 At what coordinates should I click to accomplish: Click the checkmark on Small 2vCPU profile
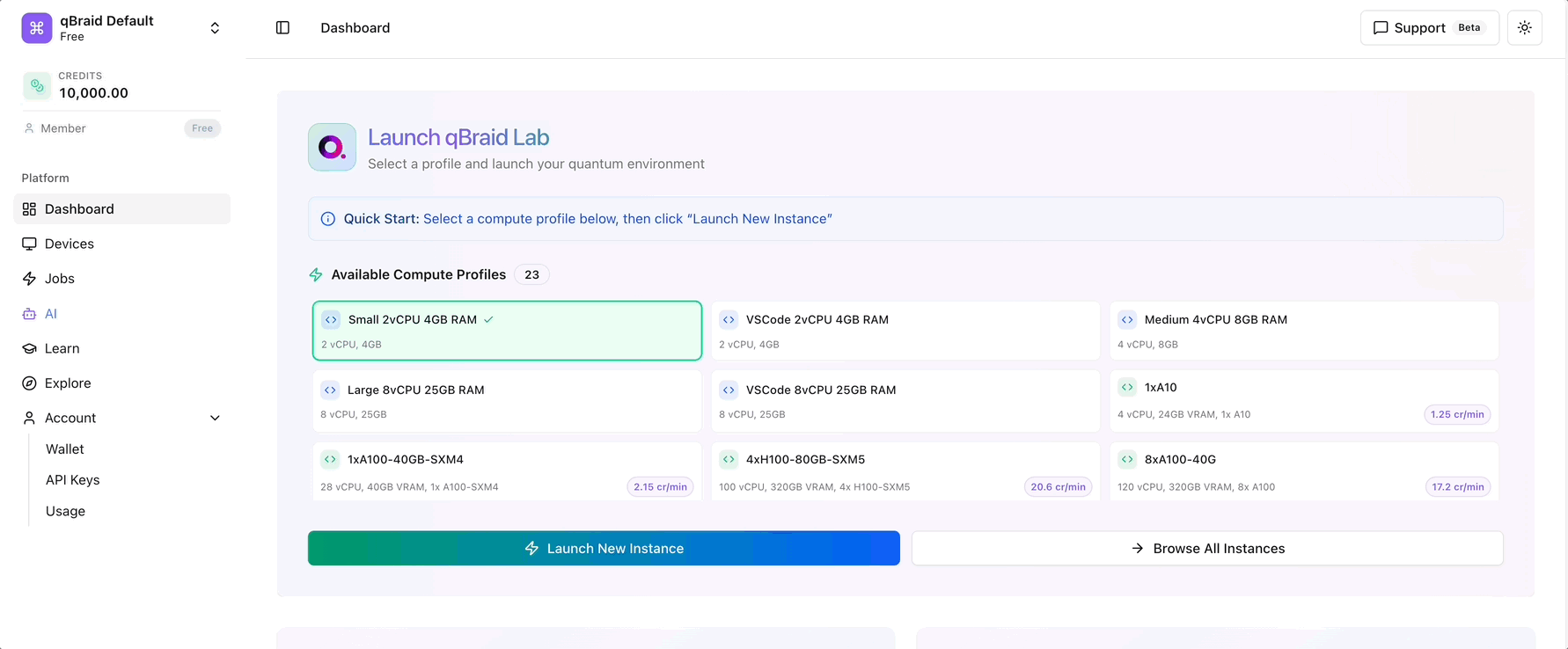[x=488, y=320]
